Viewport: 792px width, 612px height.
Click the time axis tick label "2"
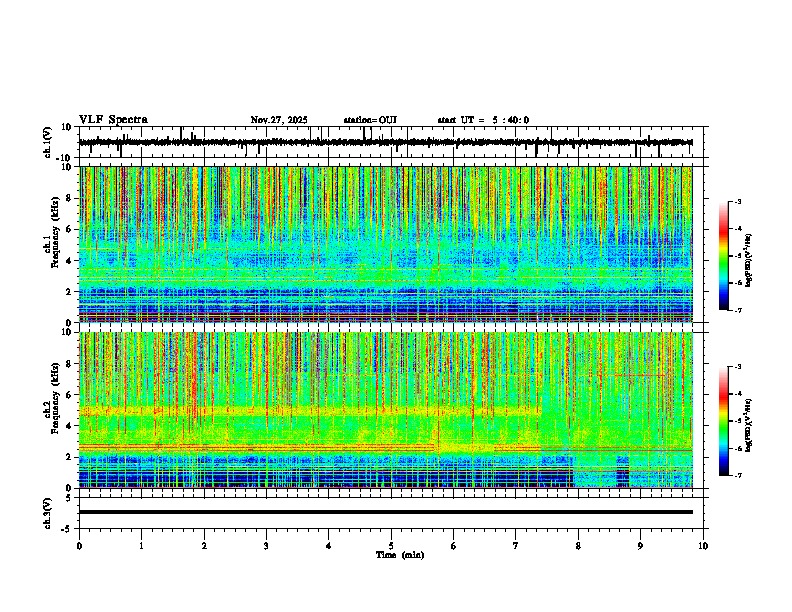click(x=204, y=546)
